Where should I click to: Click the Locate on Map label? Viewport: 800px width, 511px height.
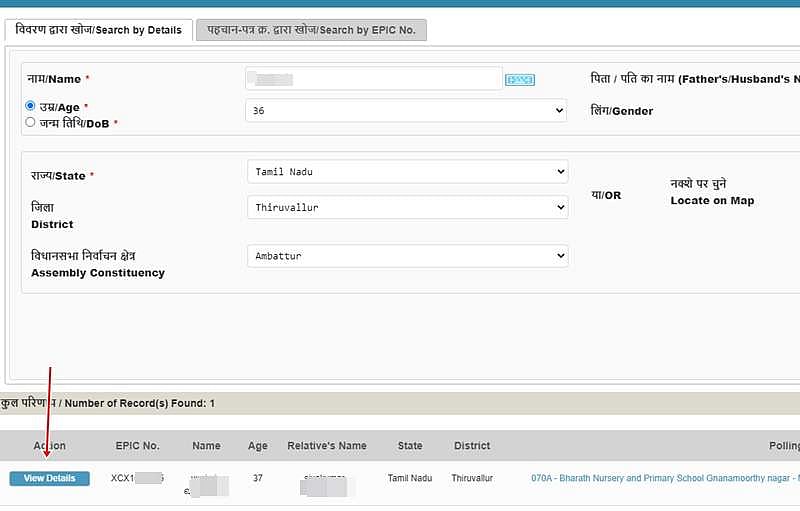click(x=711, y=201)
